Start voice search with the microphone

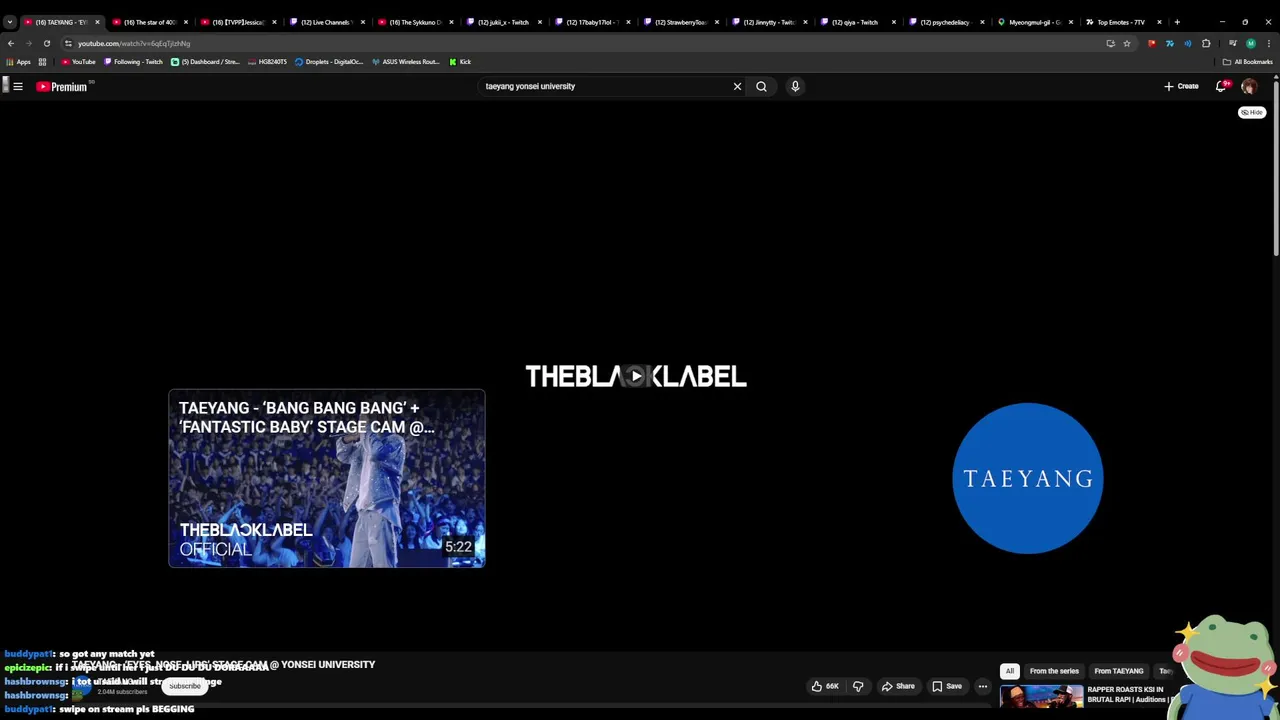pyautogui.click(x=795, y=86)
